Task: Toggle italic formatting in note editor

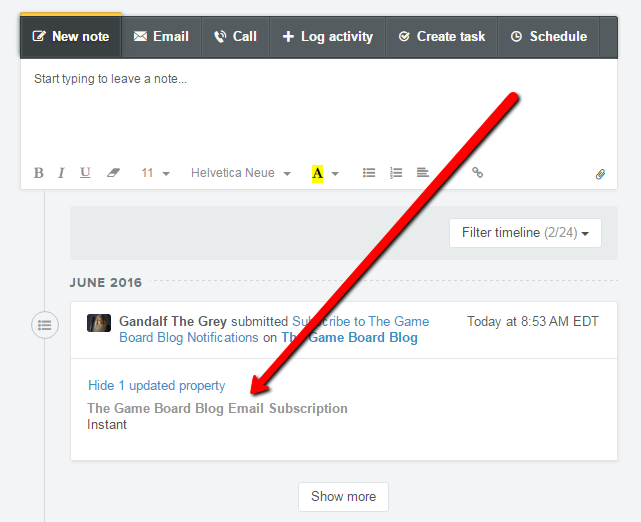Action: point(61,173)
